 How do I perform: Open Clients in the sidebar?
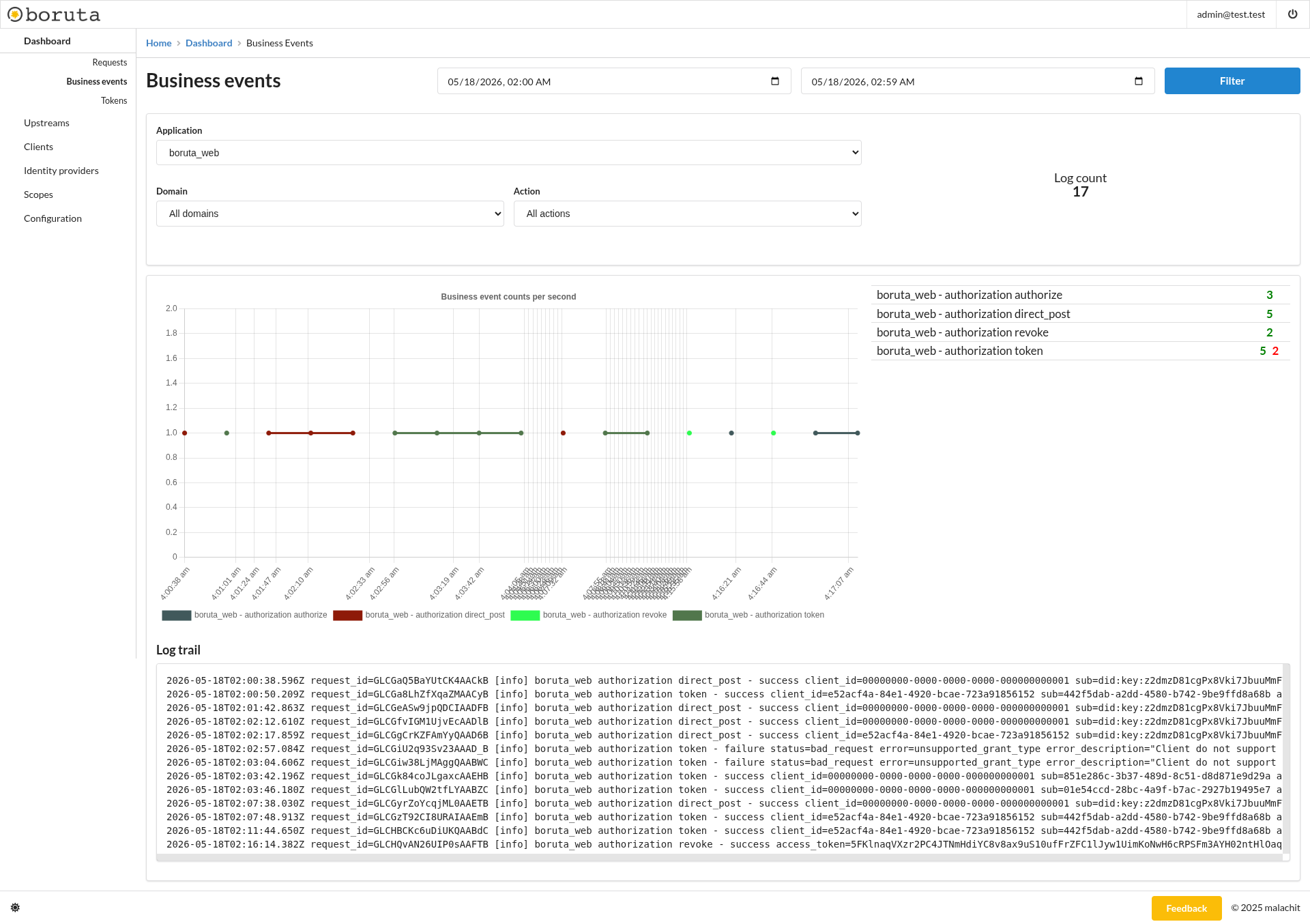[x=38, y=147]
